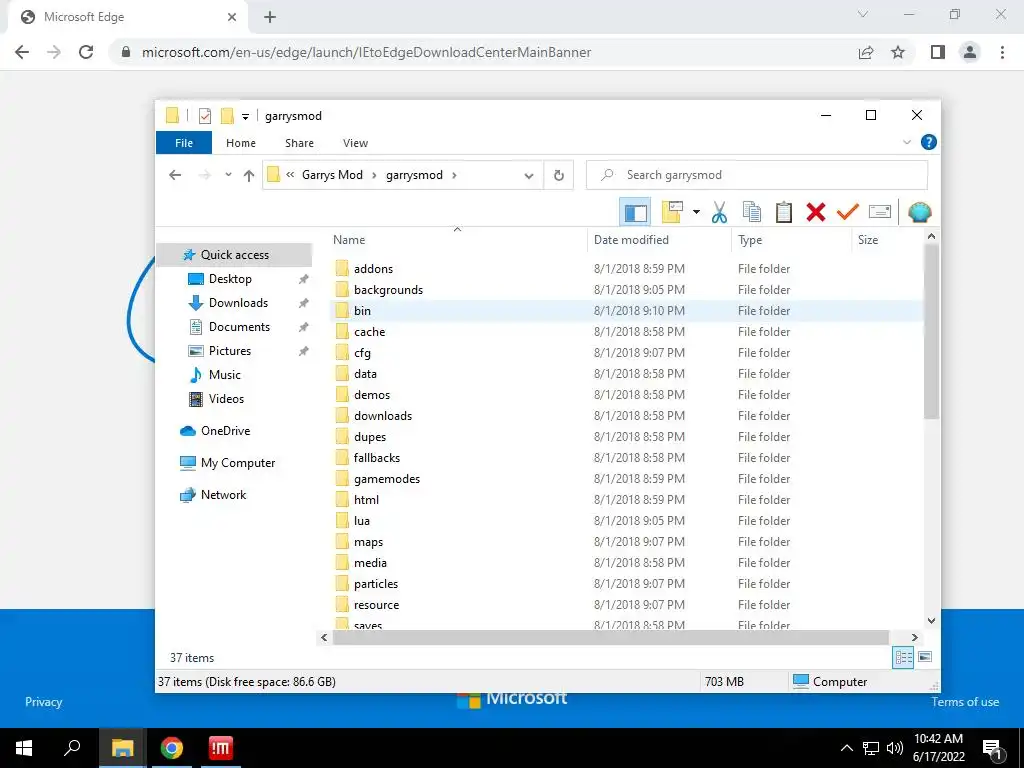Screen dimensions: 1024x768
Task: Select Network in the navigation pane
Action: tap(223, 495)
